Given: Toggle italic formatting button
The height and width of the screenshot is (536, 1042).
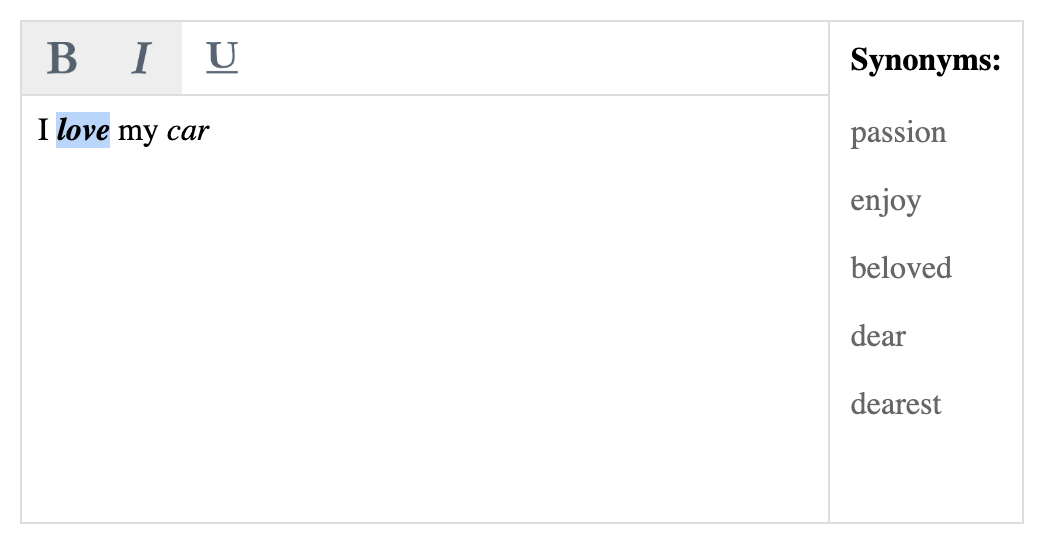Looking at the screenshot, I should (142, 59).
